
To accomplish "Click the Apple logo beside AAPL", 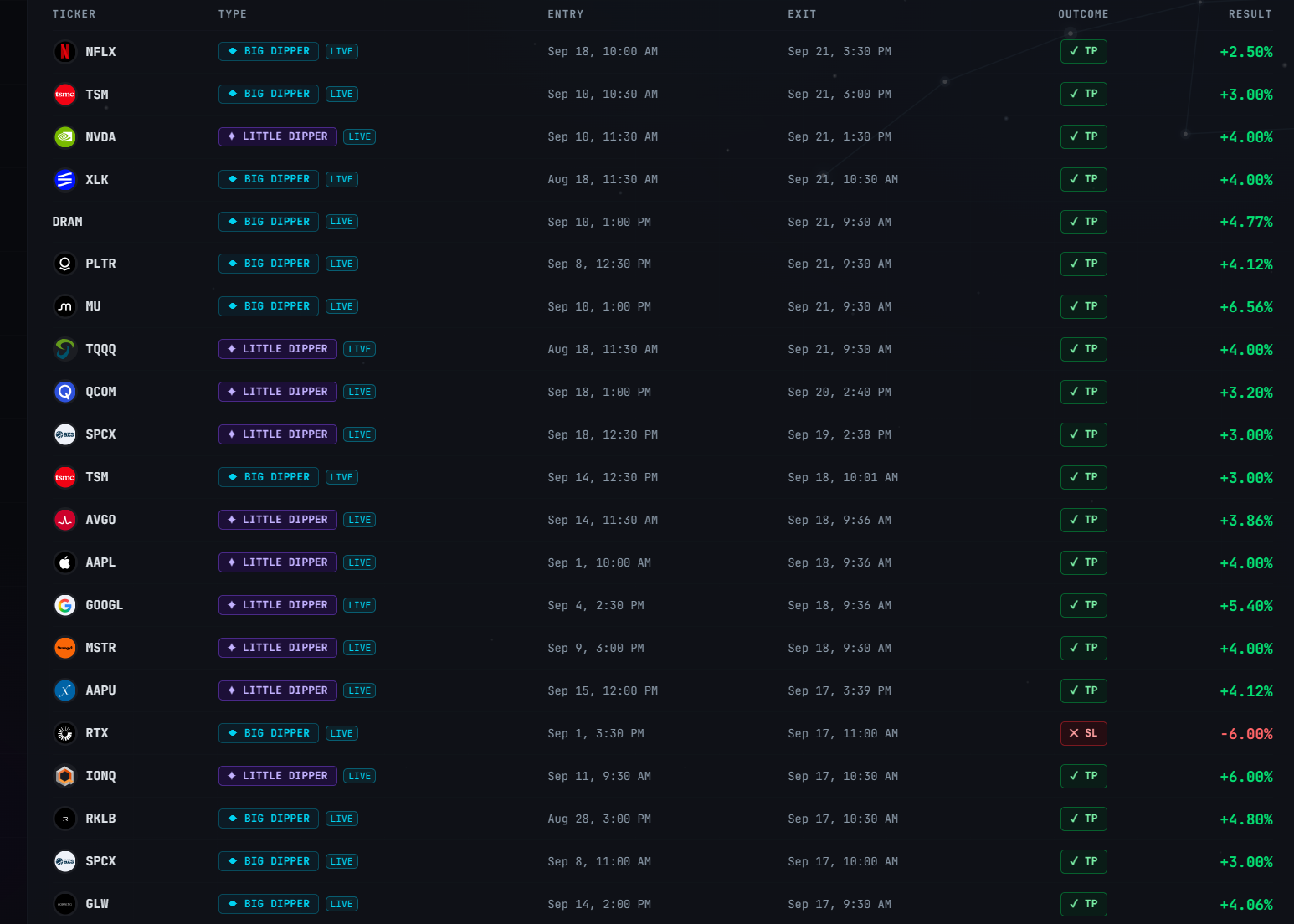I will (x=65, y=562).
